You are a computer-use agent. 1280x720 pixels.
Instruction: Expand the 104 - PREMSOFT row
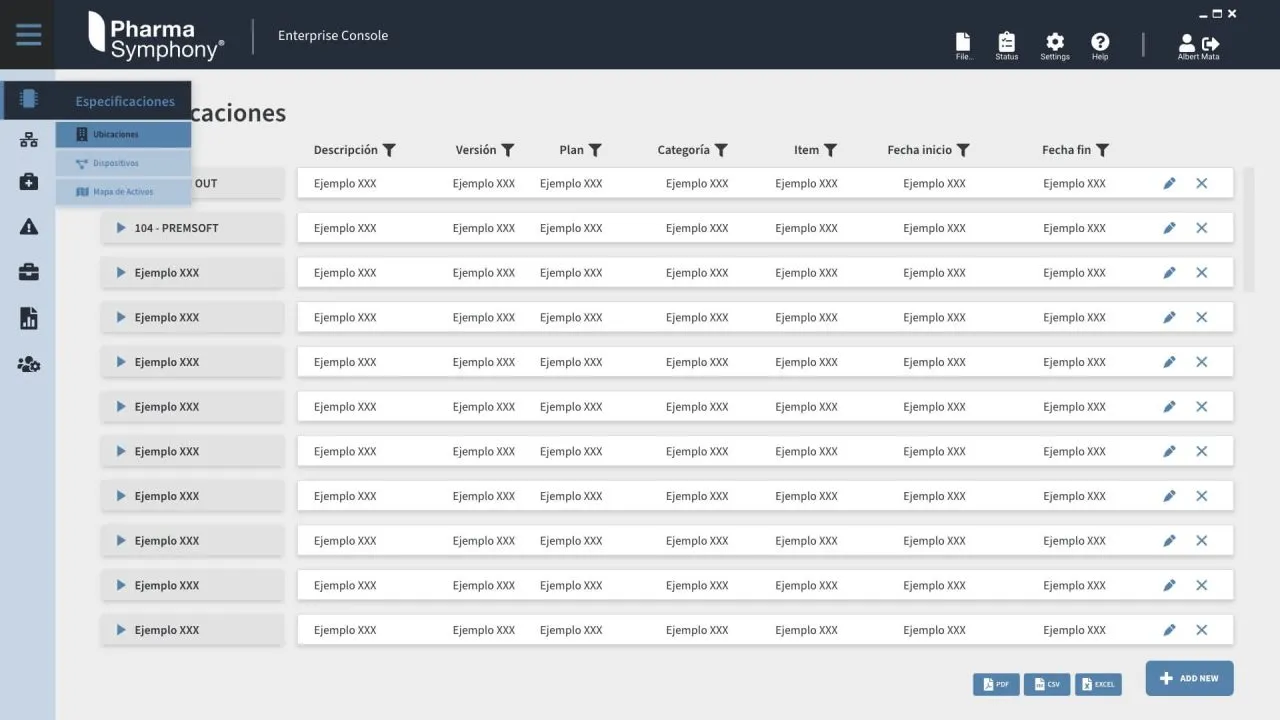pos(121,228)
